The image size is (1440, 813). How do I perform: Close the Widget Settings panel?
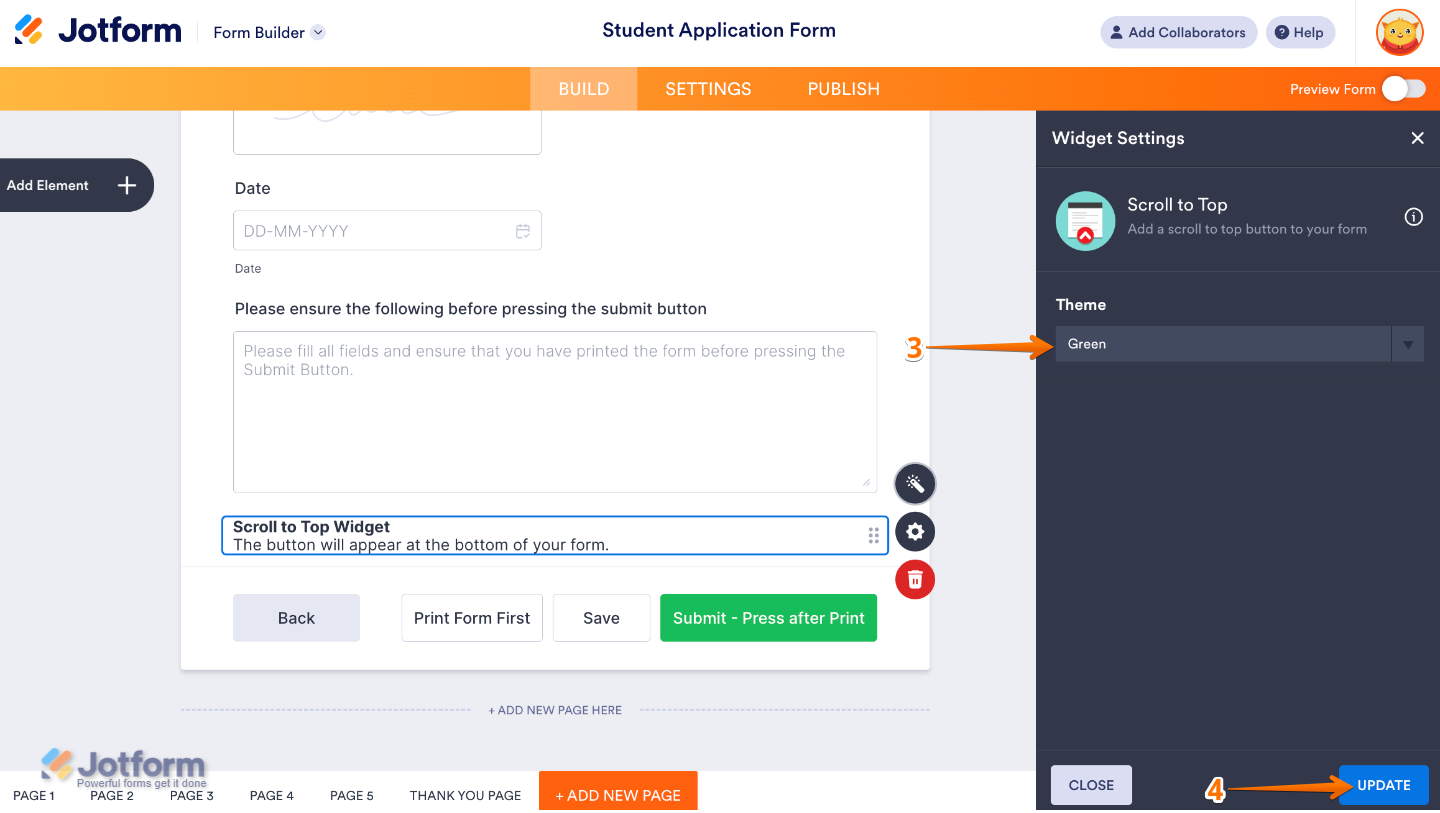coord(1417,138)
